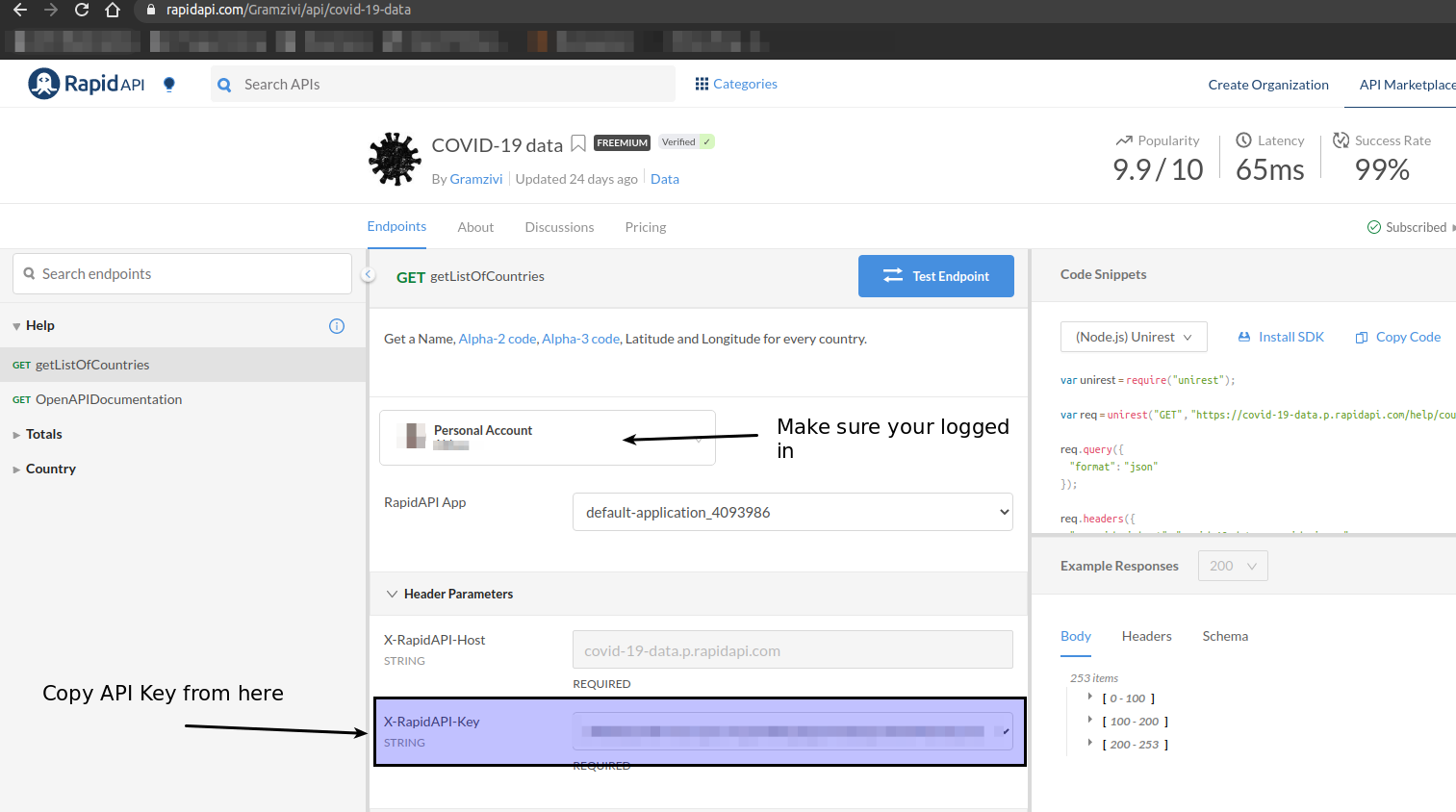Open the Categories grid menu
Image resolution: width=1456 pixels, height=812 pixels.
736,84
